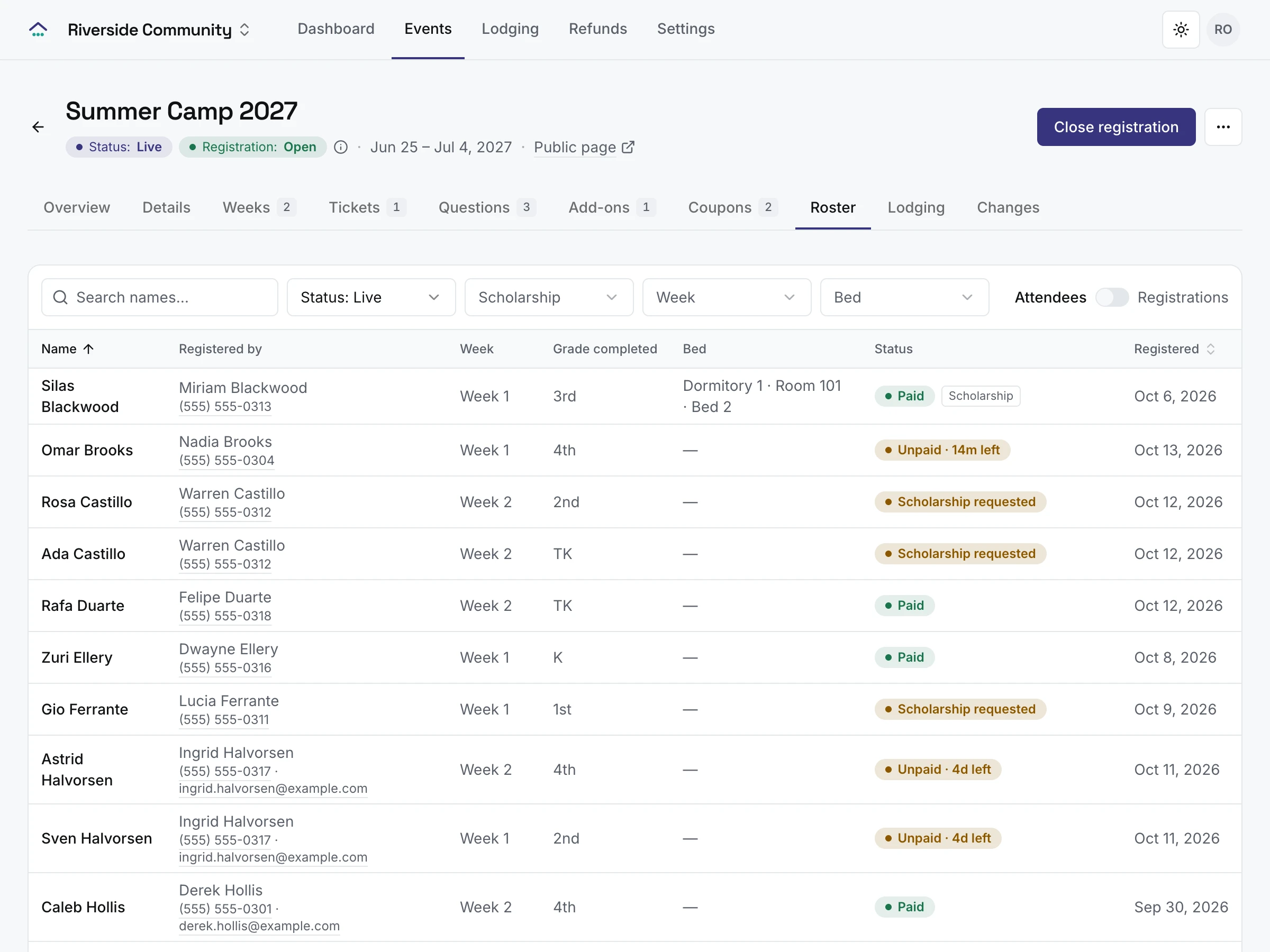Open the Status: Live filter dropdown
Screen dimensions: 1270x952
371,297
